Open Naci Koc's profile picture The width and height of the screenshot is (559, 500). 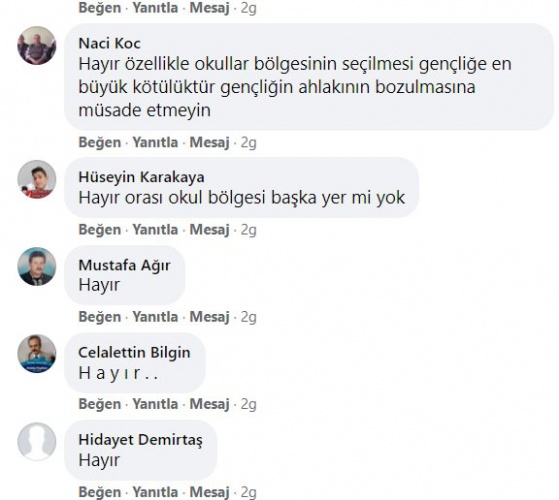click(x=37, y=45)
